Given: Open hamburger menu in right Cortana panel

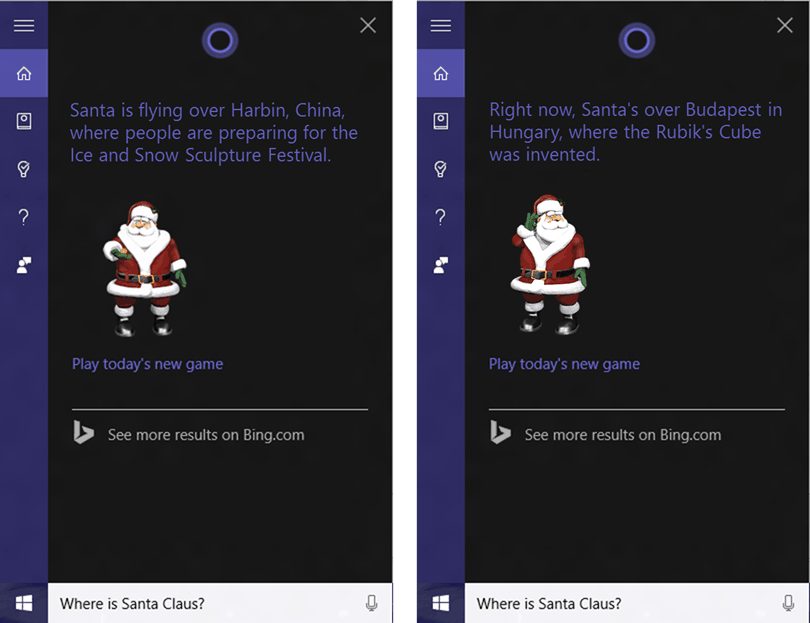Looking at the screenshot, I should pos(441,25).
